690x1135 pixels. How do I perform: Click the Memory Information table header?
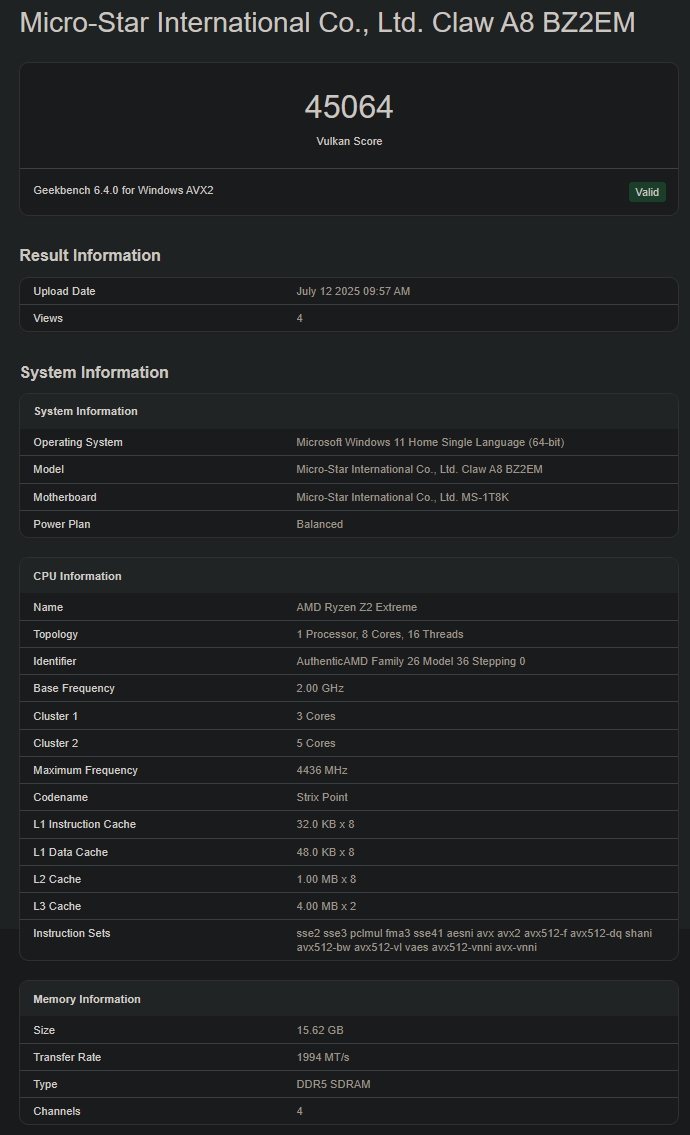coord(86,999)
